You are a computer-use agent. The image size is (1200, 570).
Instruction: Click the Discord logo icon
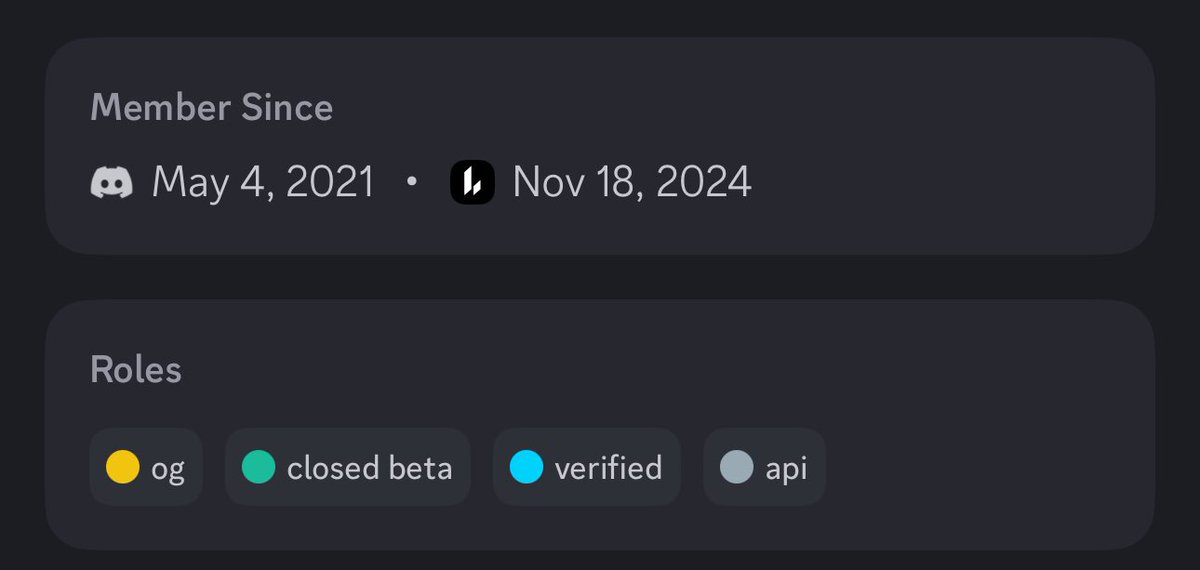(111, 183)
